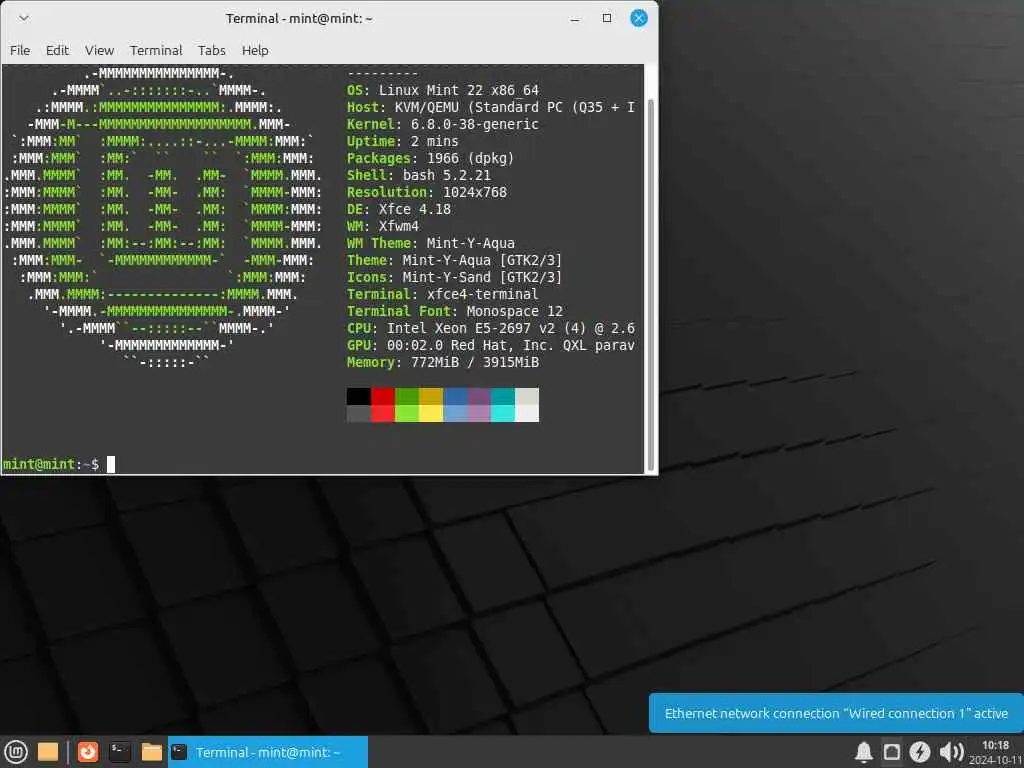
Task: Click the "Terminal: xfce4-terminal" line
Action: click(443, 294)
